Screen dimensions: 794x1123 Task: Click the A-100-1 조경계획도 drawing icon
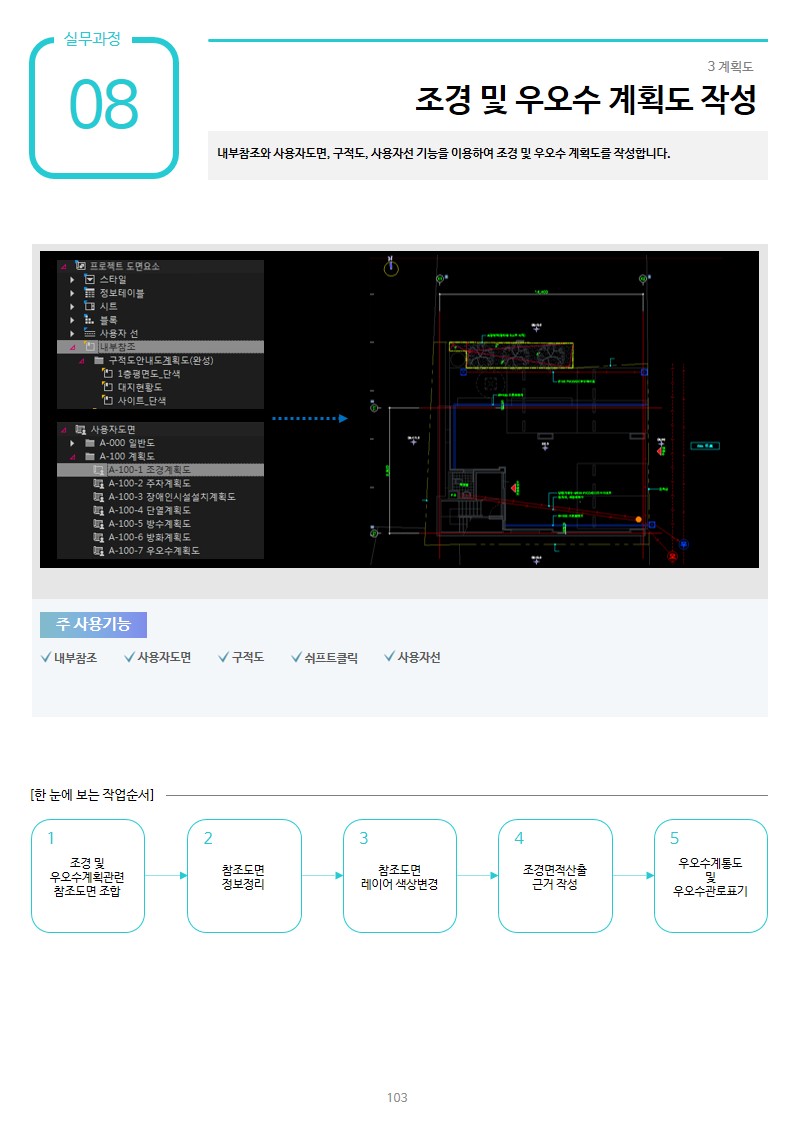click(x=99, y=470)
